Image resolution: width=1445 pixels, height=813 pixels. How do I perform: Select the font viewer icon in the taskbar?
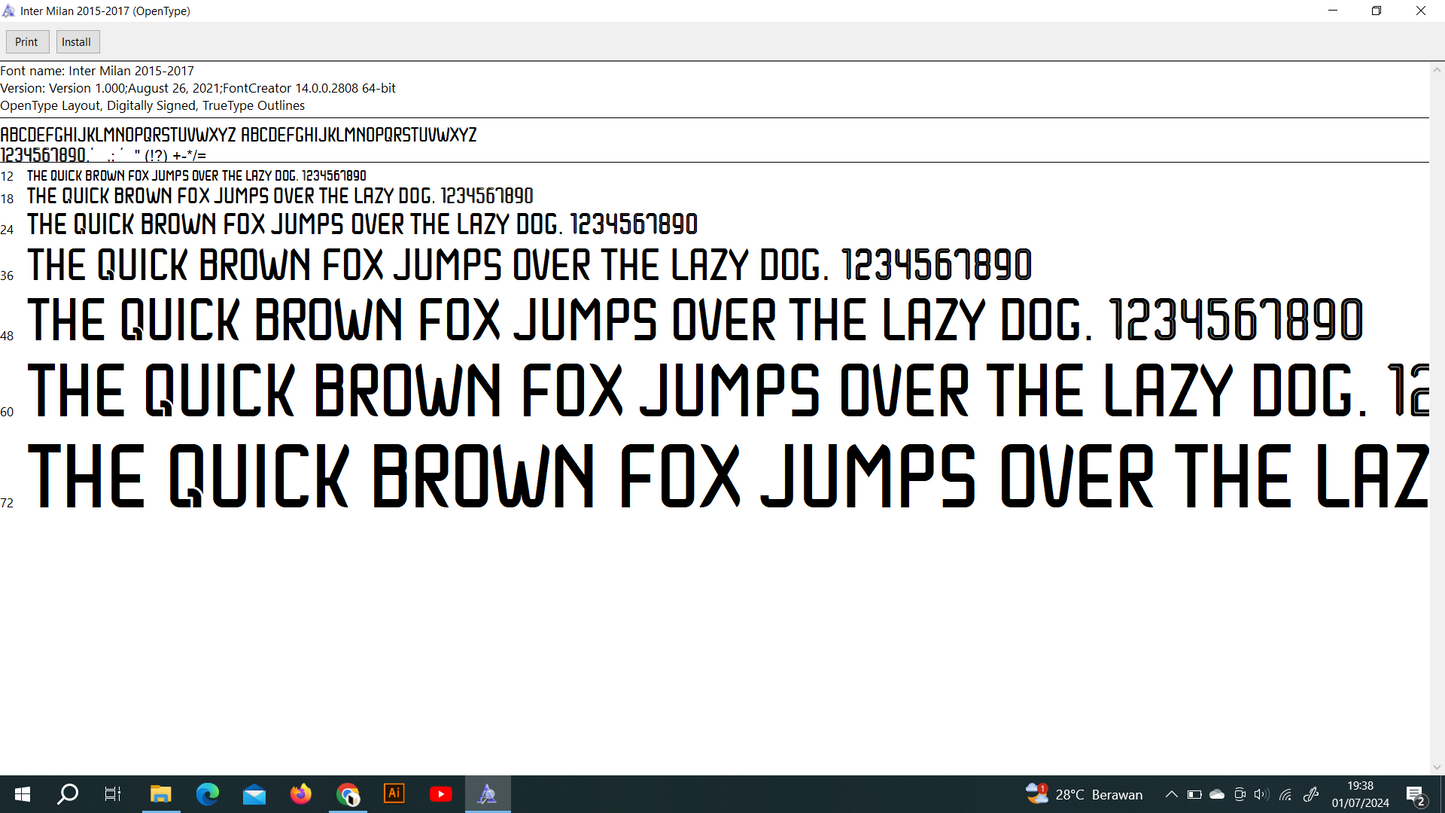(487, 794)
